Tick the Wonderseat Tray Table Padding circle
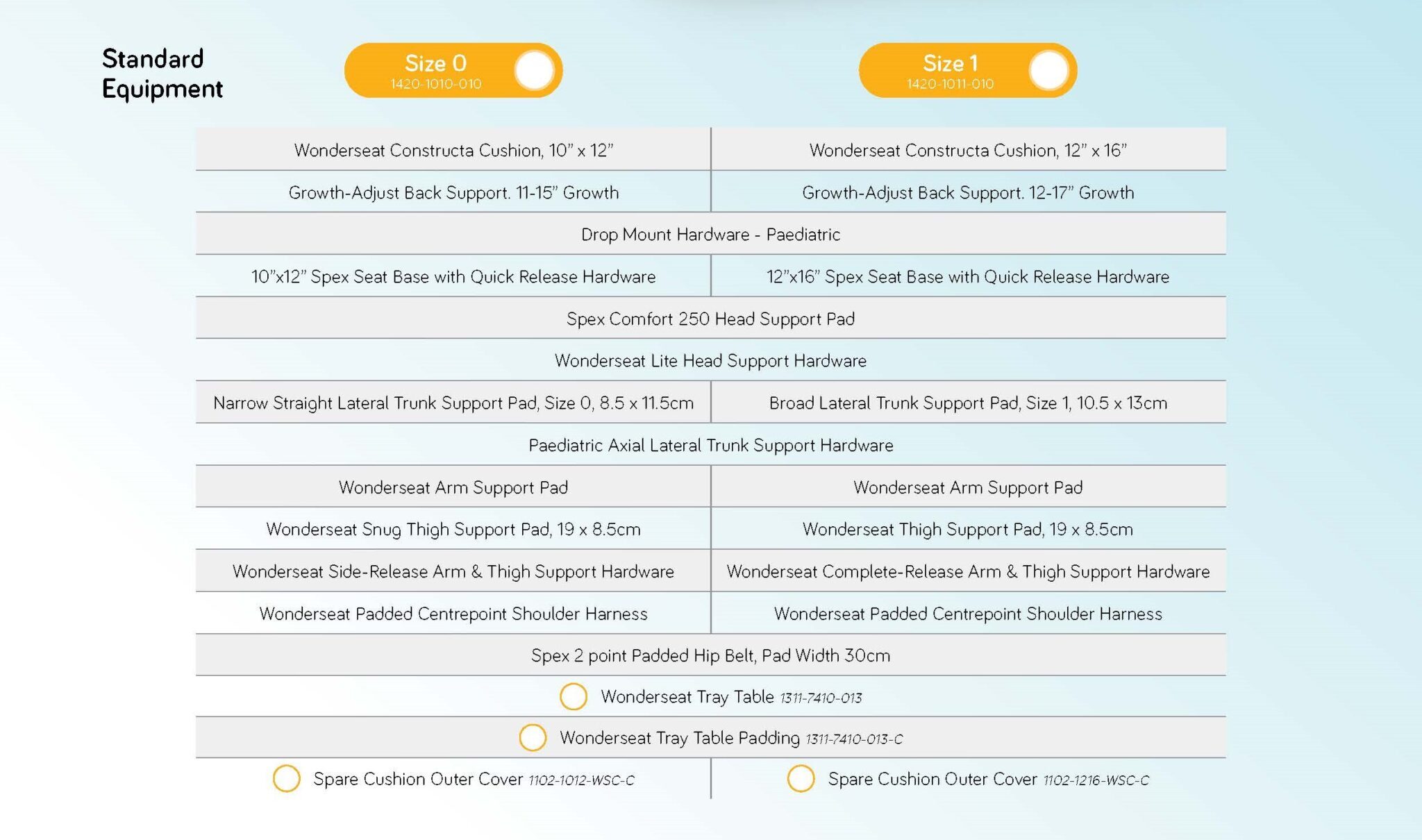1422x840 pixels. [x=533, y=737]
